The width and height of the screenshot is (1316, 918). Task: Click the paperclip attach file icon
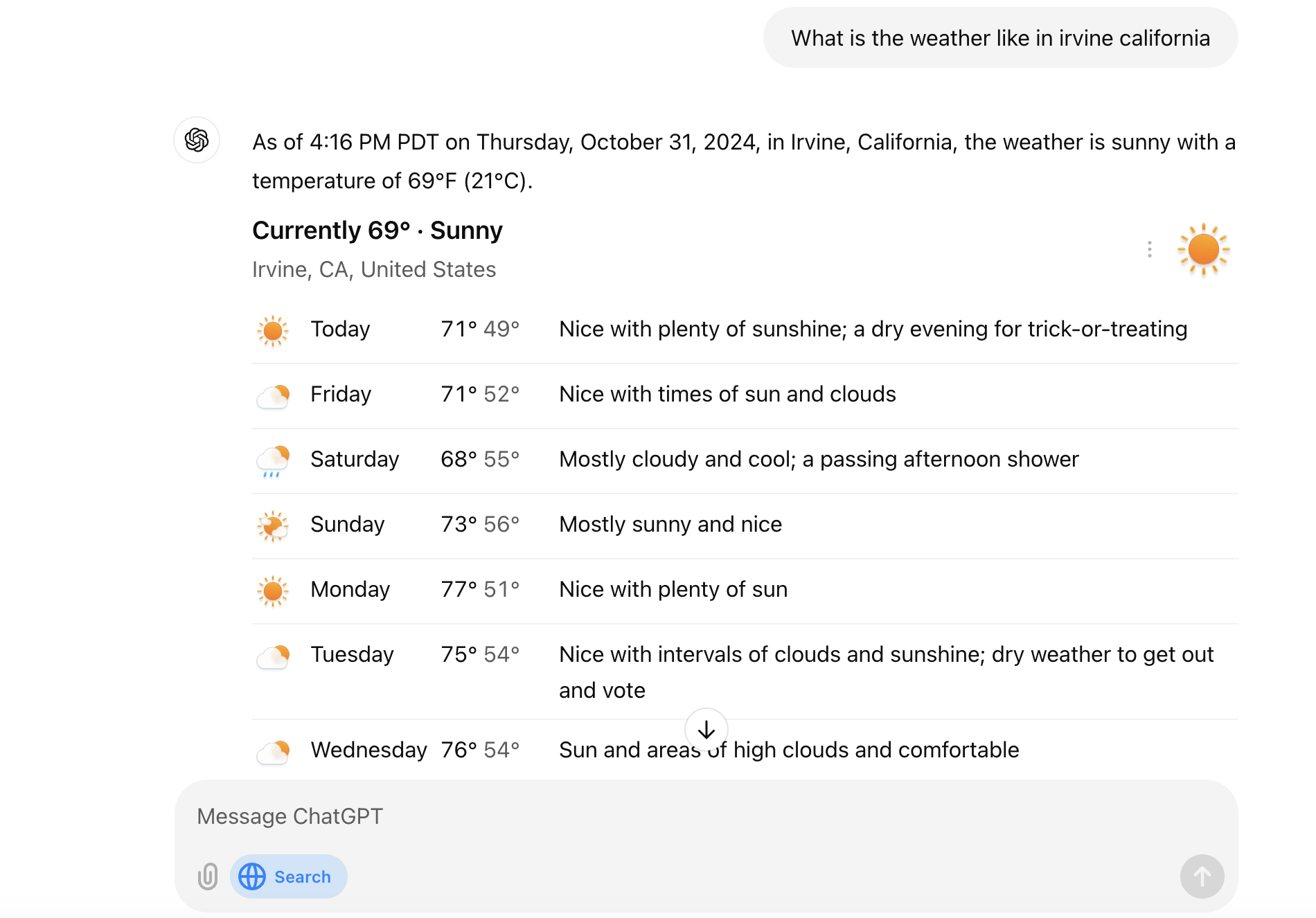[x=208, y=876]
